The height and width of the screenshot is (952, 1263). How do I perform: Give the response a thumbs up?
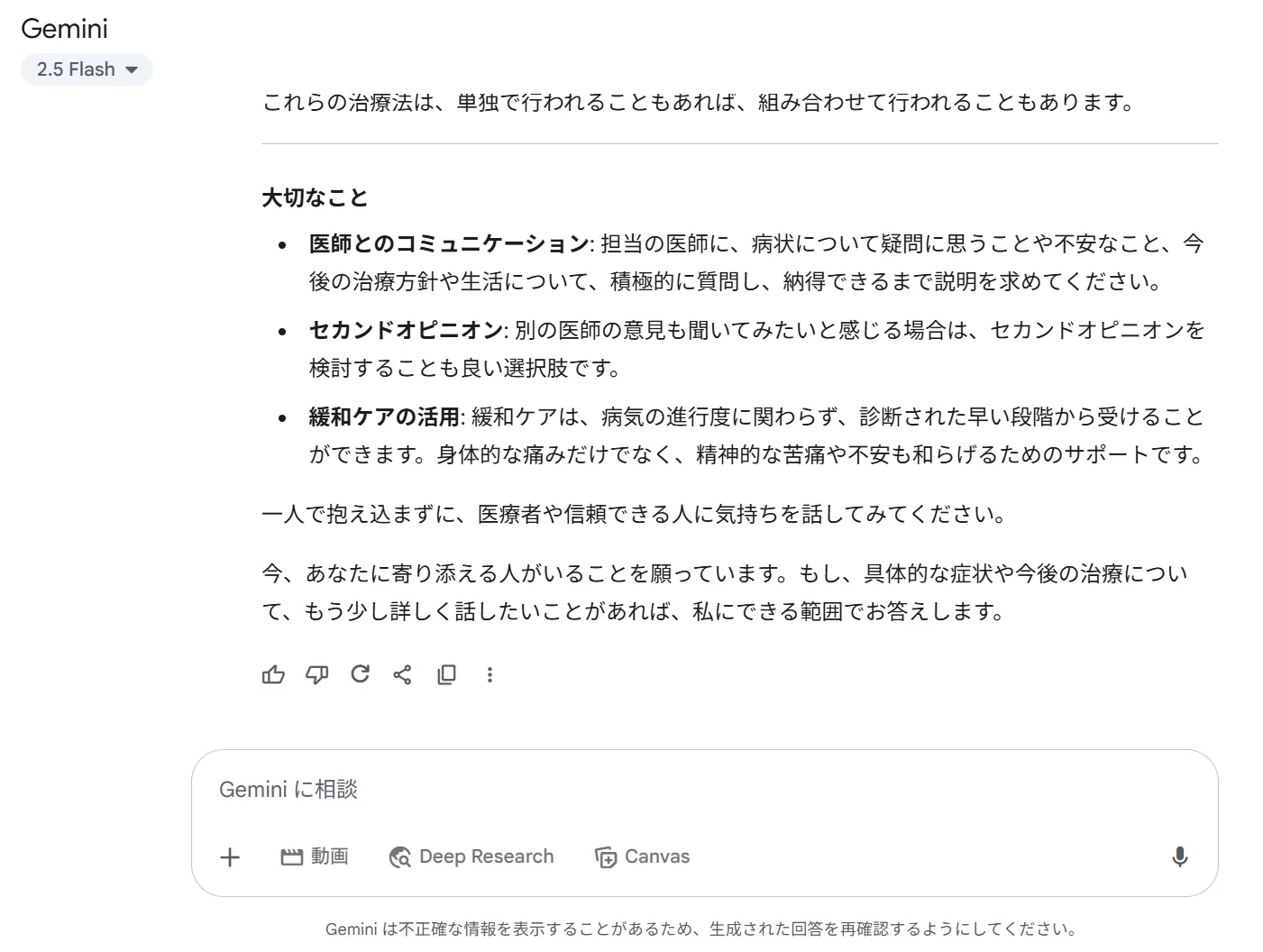click(273, 674)
